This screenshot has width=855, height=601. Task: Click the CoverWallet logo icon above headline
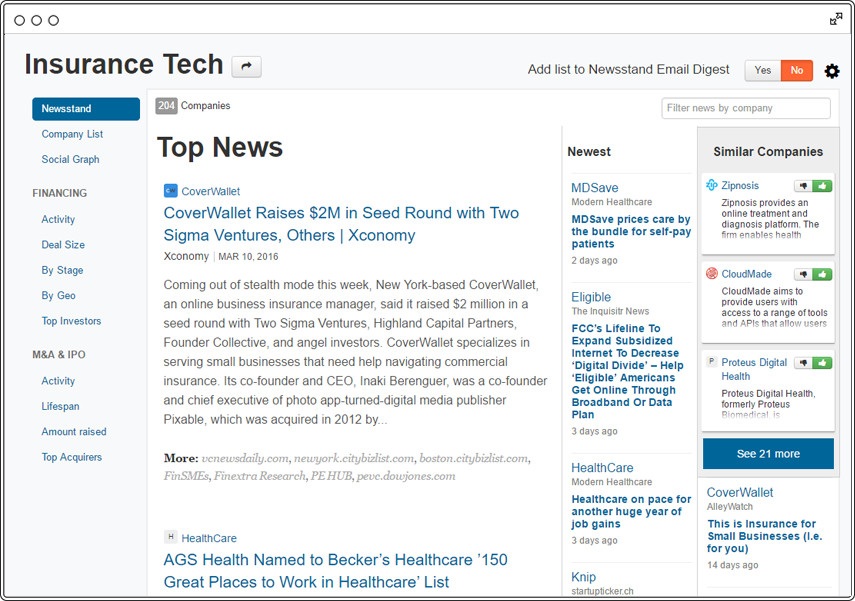171,191
